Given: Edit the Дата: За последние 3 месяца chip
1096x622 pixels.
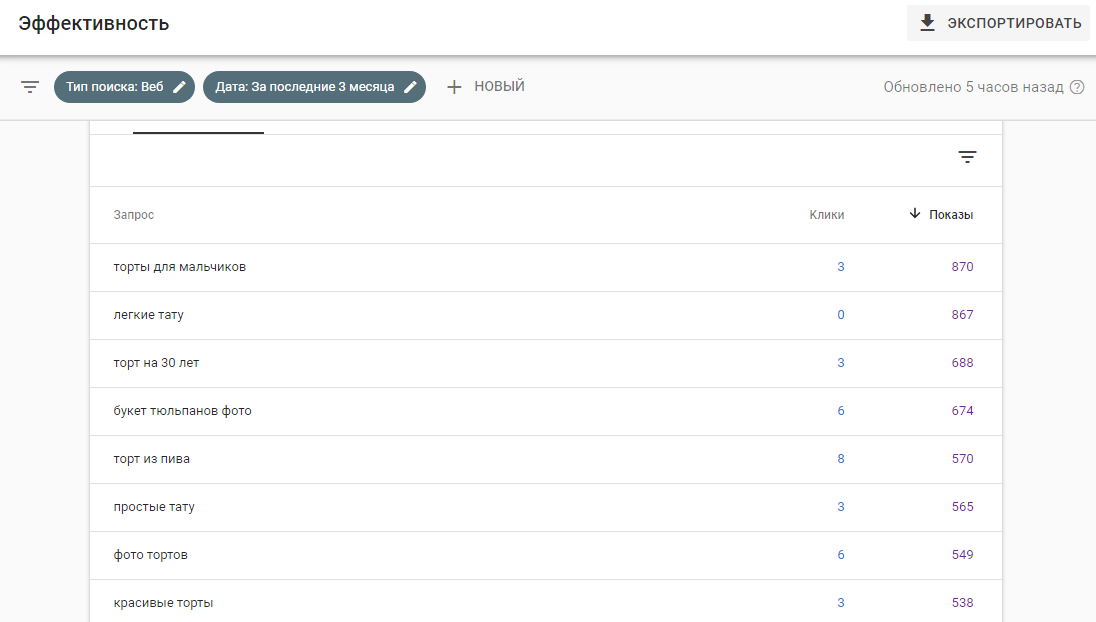Looking at the screenshot, I should tap(315, 87).
